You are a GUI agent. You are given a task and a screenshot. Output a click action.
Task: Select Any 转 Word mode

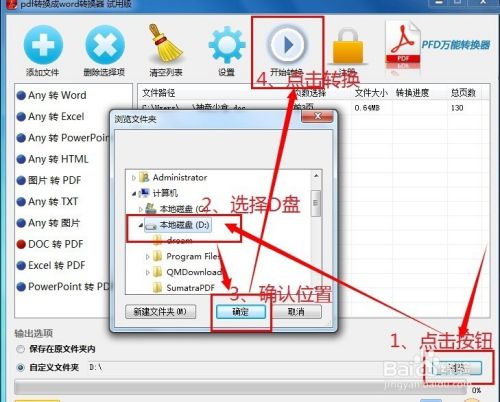click(x=52, y=95)
